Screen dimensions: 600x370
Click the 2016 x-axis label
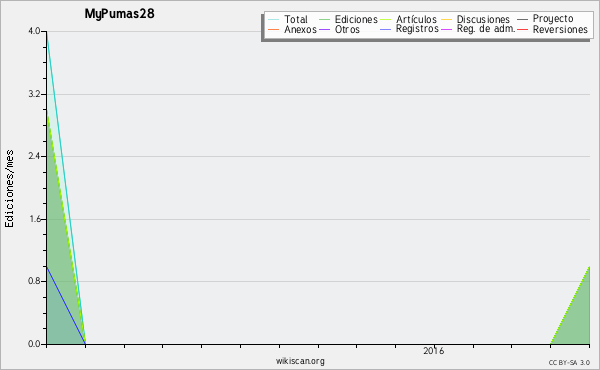pos(434,351)
